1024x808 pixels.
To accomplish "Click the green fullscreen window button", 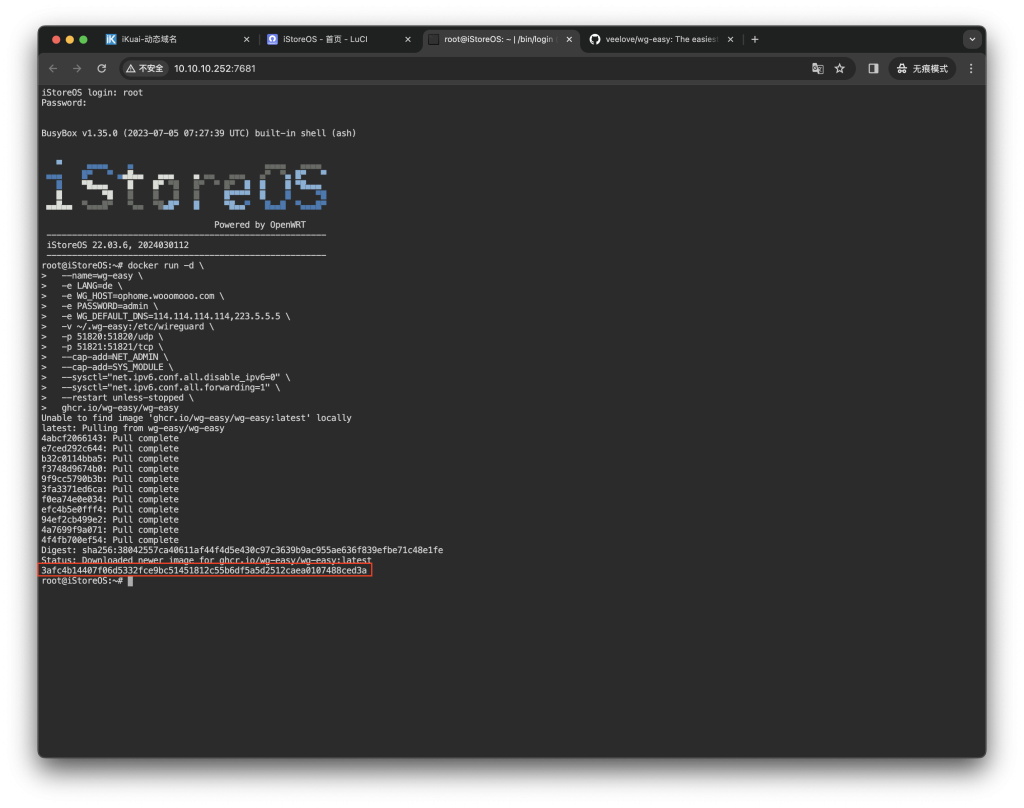I will point(84,40).
